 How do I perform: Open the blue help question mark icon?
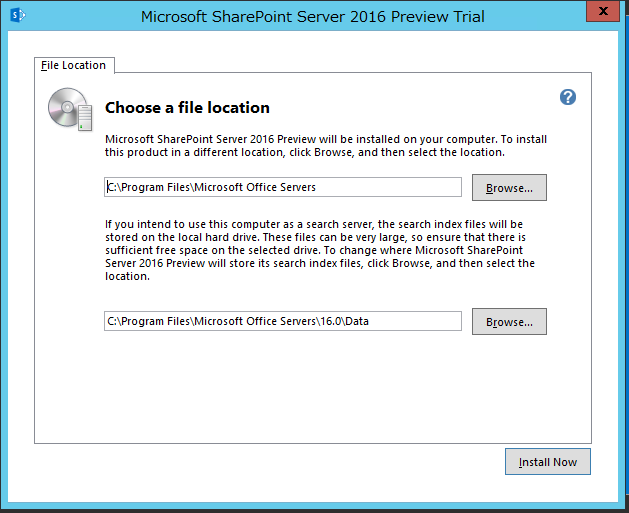(x=568, y=97)
